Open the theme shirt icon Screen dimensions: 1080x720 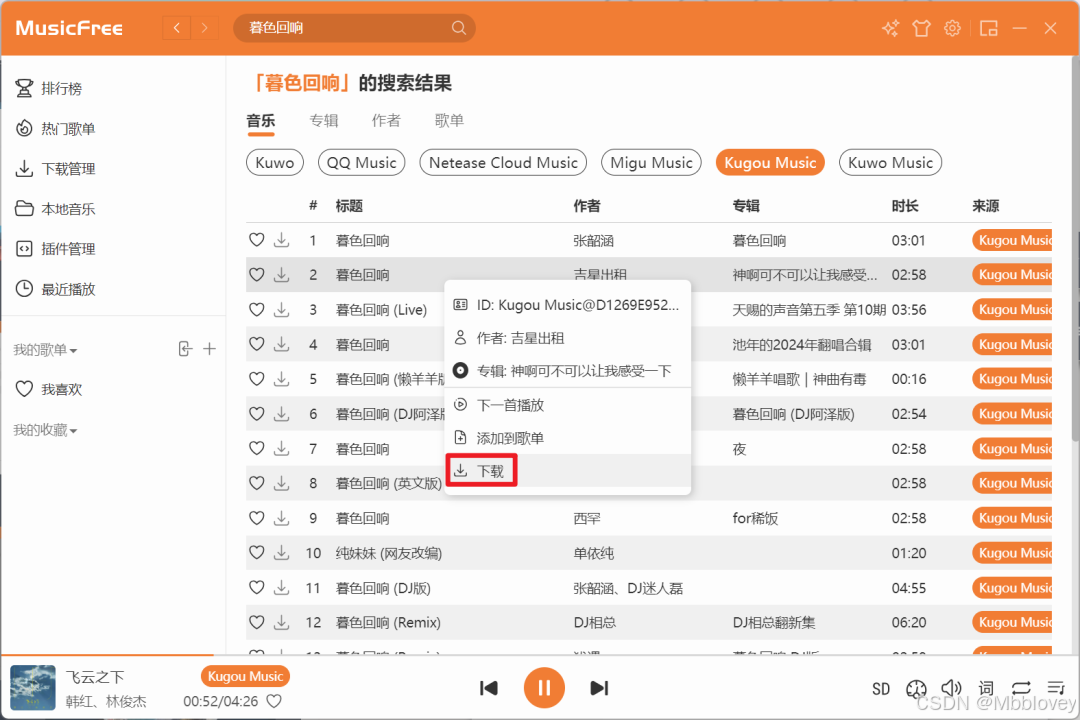[921, 28]
